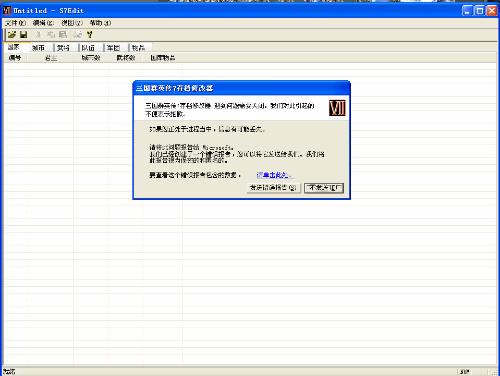Click the 发送错误报告 (Send Error Report) button
500x376 pixels.
(273, 188)
